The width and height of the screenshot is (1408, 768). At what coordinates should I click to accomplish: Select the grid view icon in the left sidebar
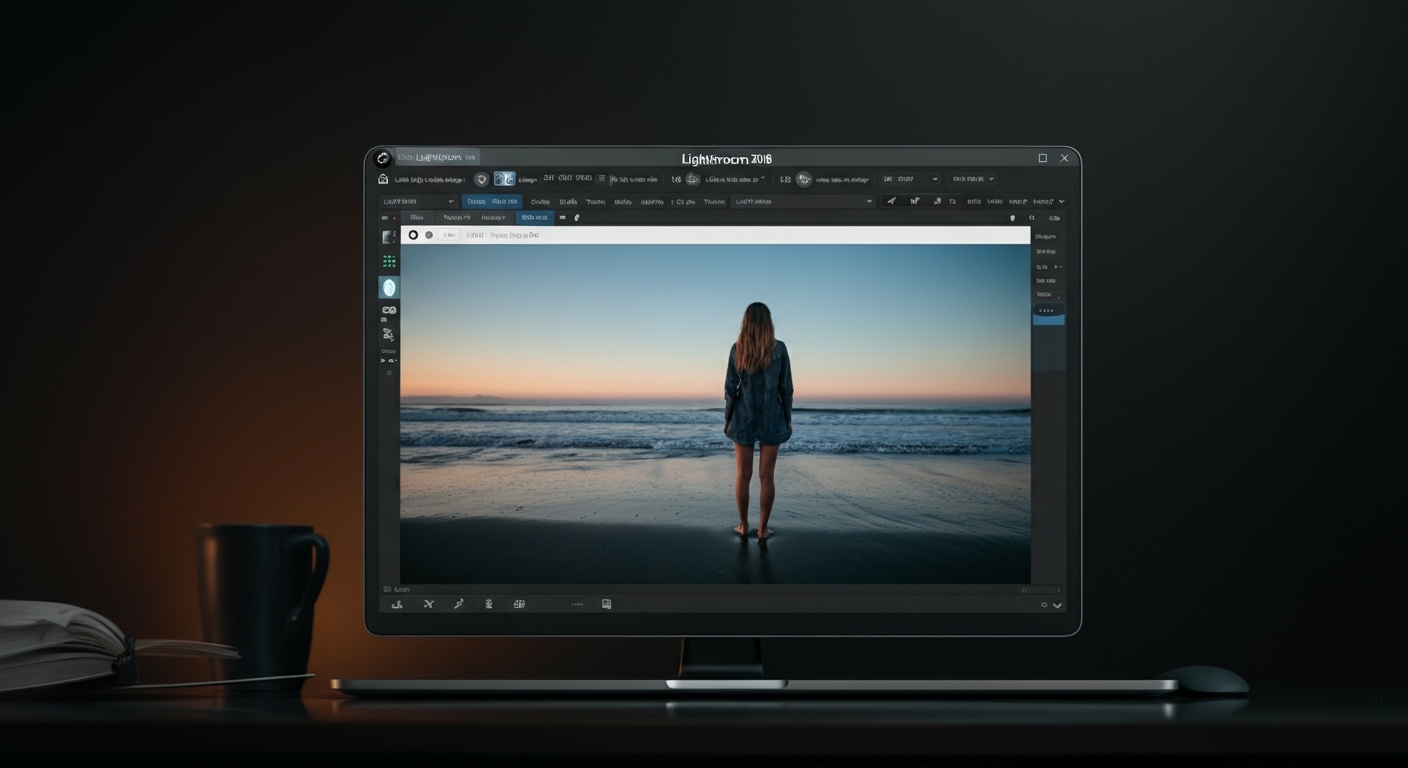pos(388,261)
